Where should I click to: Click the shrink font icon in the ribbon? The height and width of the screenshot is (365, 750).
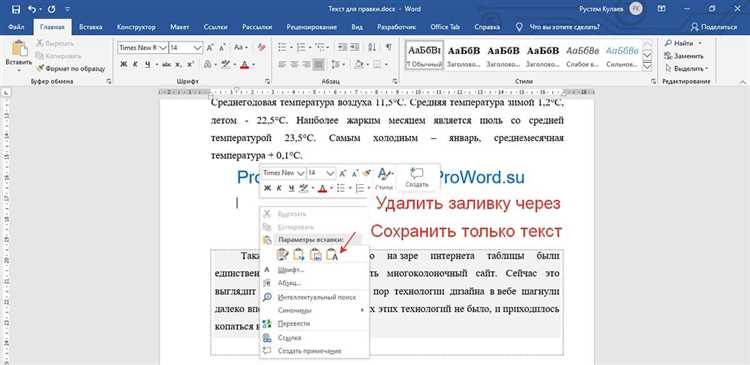(222, 48)
